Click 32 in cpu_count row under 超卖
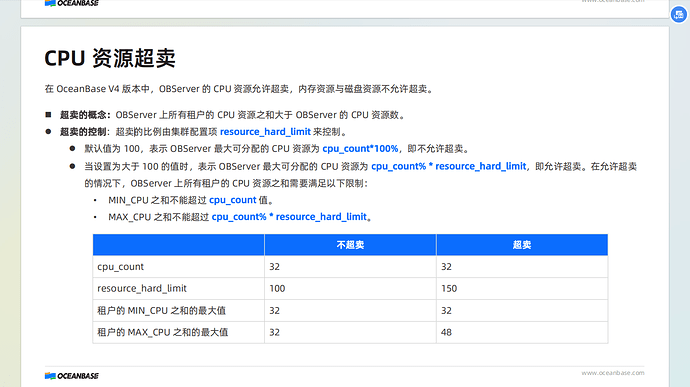690x387 pixels. [x=446, y=267]
